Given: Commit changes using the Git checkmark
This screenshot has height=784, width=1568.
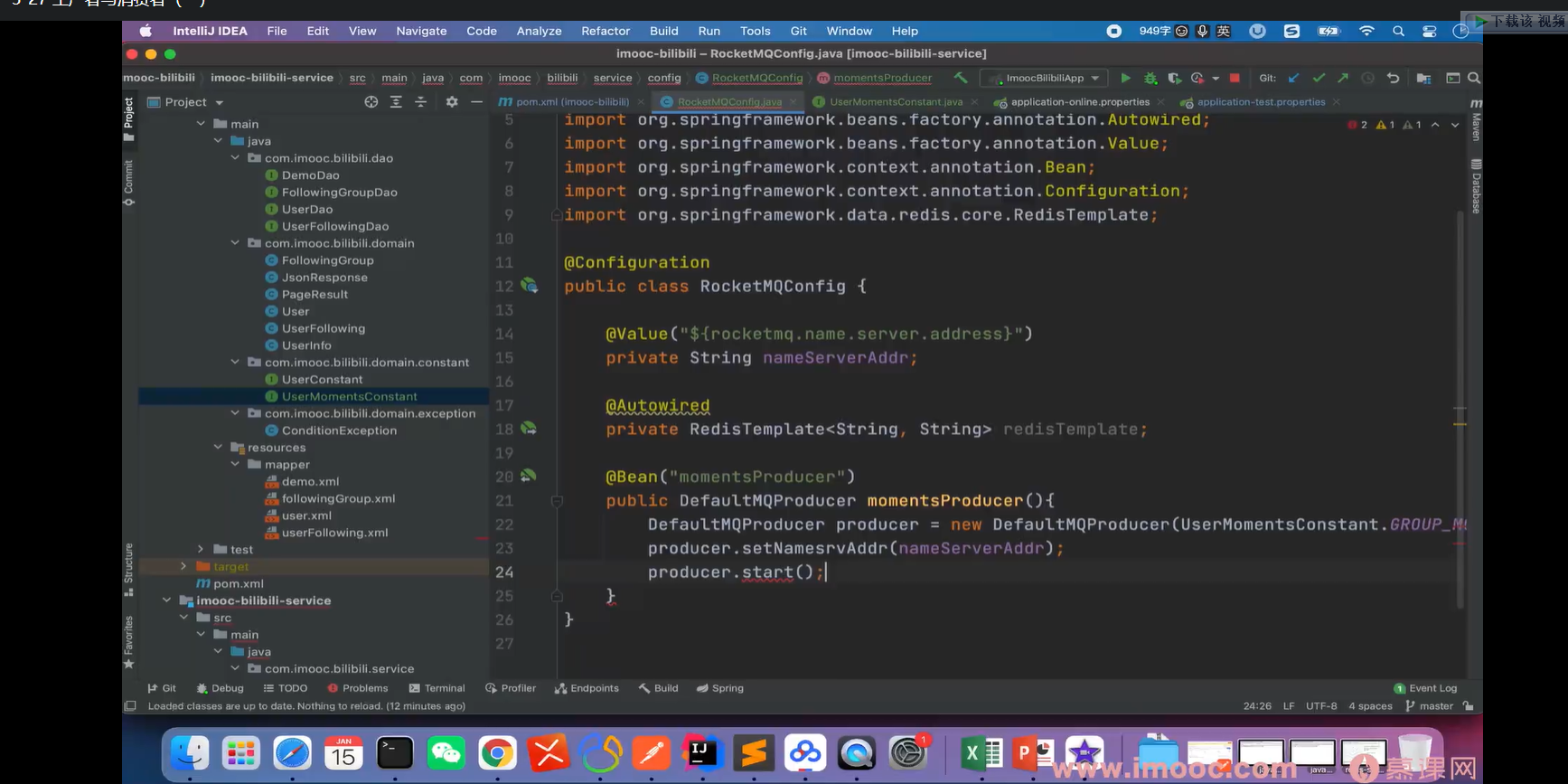Looking at the screenshot, I should [1319, 79].
